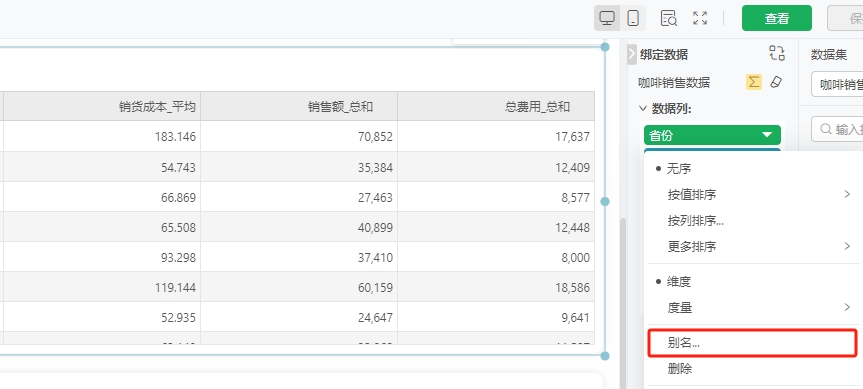Open the preview search icon
Image resolution: width=863 pixels, height=389 pixels.
pyautogui.click(x=669, y=18)
